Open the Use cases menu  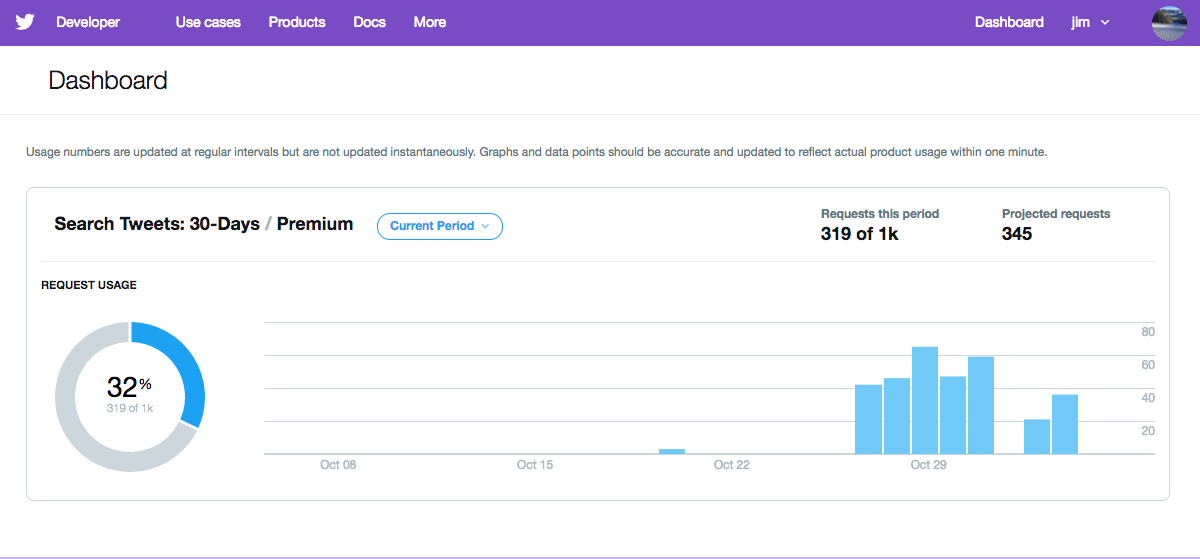(x=208, y=22)
